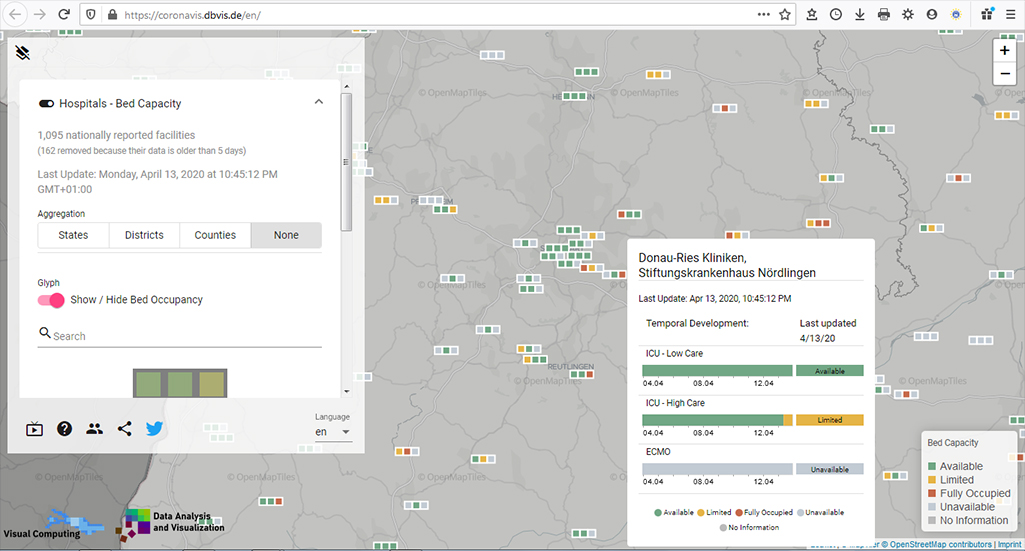
Task: Click the ECMO timeline bar
Action: [717, 469]
